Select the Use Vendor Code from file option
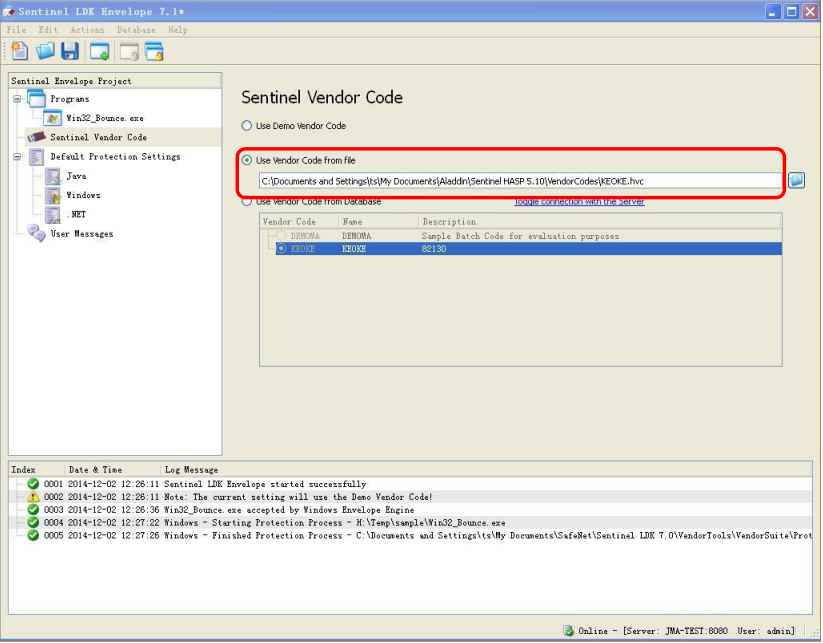This screenshot has height=643, width=823. [x=247, y=160]
